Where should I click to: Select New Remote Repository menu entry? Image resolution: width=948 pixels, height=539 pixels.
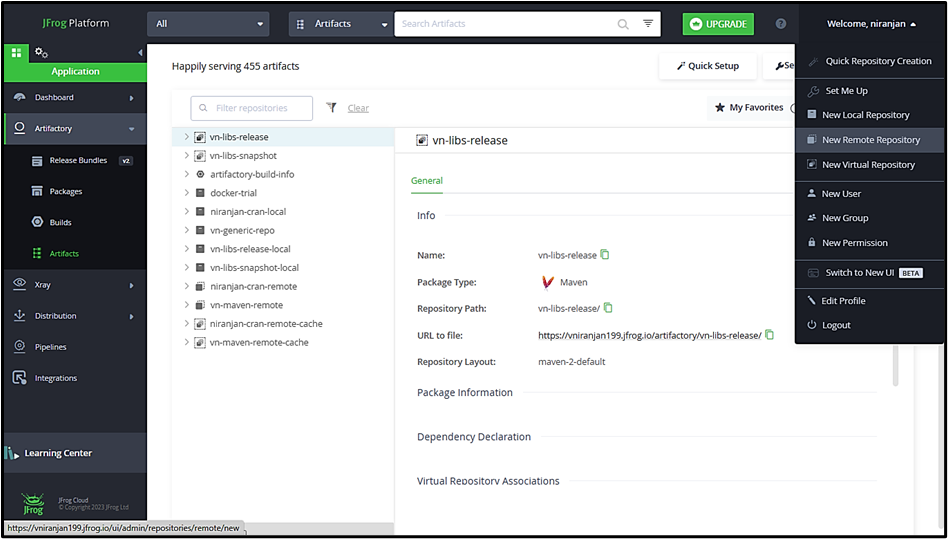(869, 140)
